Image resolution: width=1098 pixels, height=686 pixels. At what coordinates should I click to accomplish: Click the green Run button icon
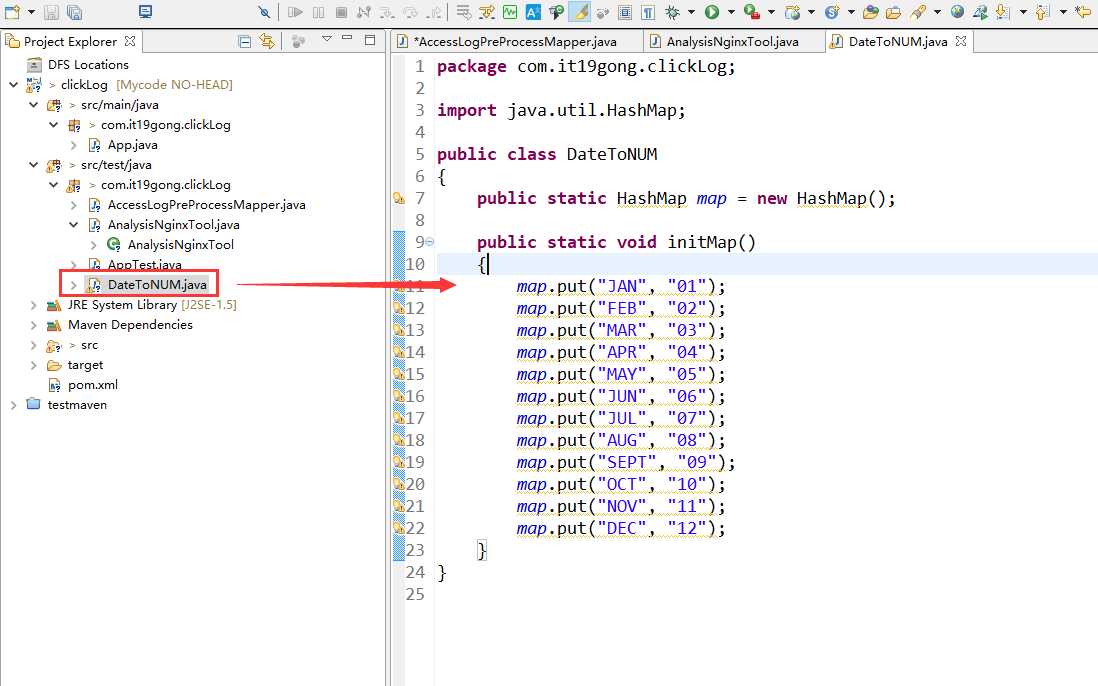(711, 12)
